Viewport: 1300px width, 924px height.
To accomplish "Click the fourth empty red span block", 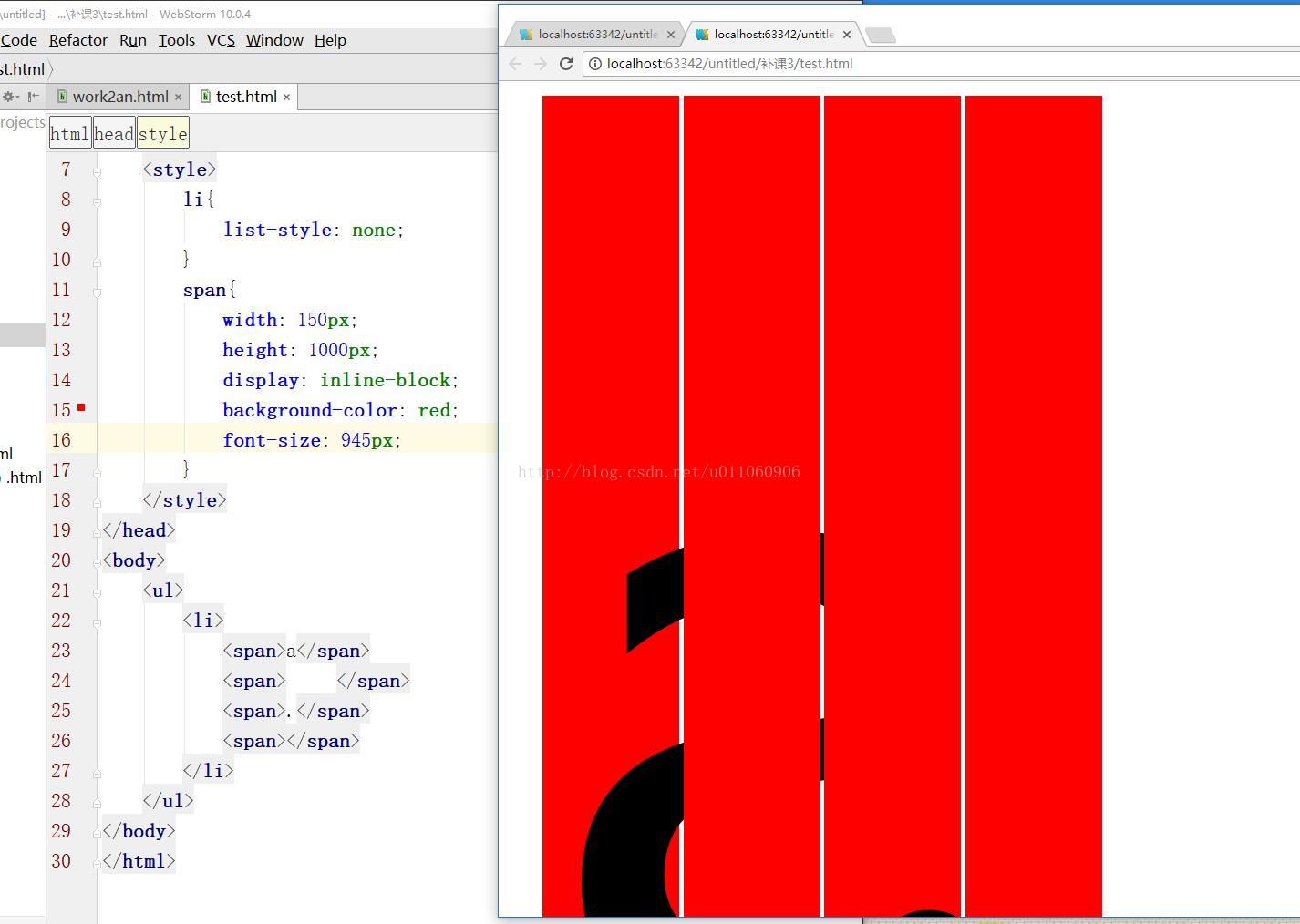I will tap(1034, 506).
